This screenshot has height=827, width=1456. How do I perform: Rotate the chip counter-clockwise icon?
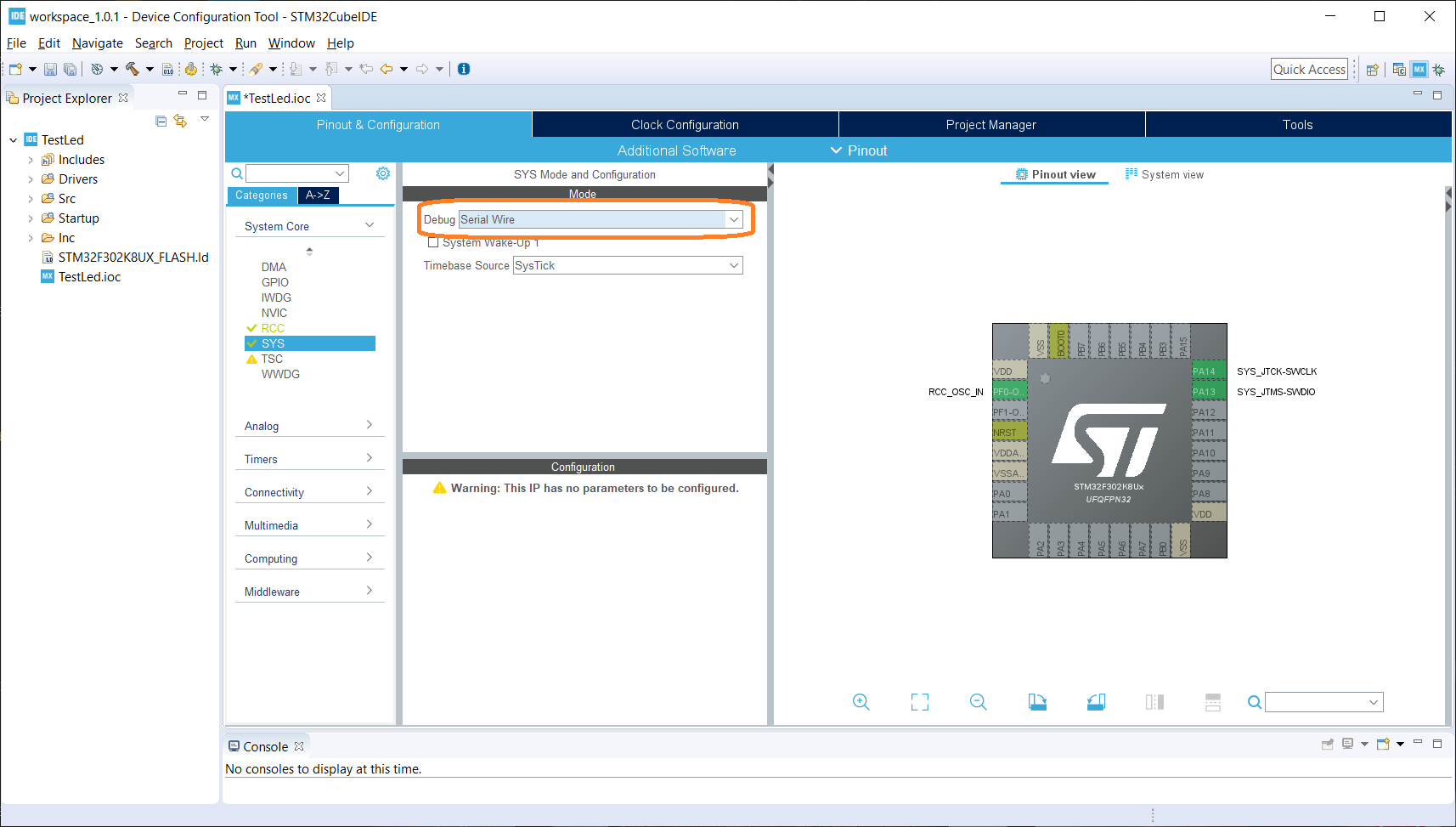[1096, 702]
